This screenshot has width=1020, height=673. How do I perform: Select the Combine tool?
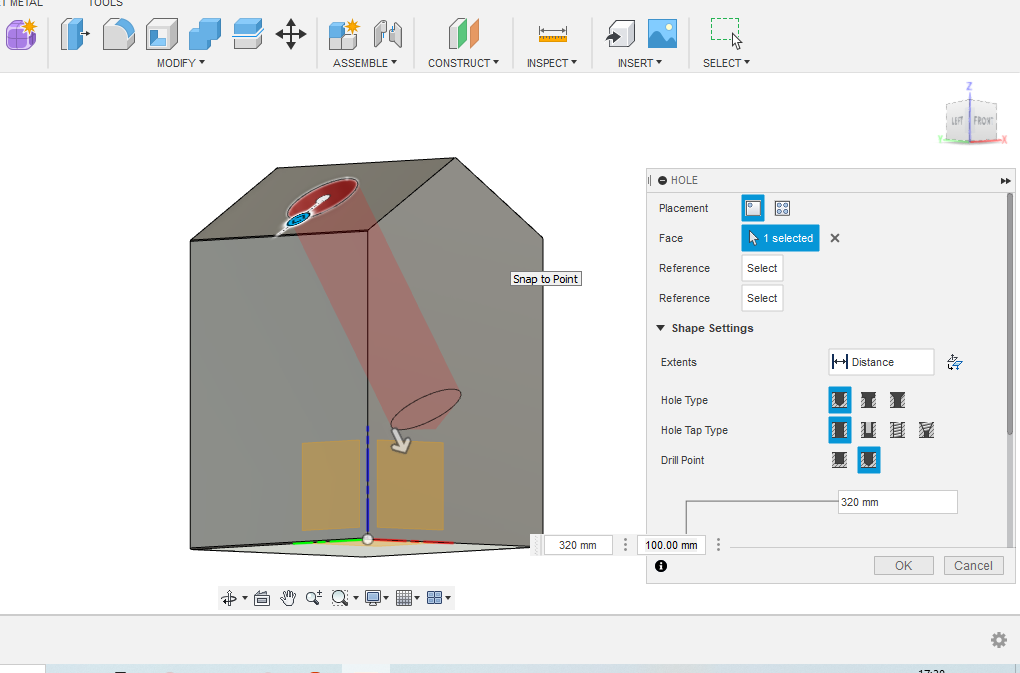coord(204,34)
